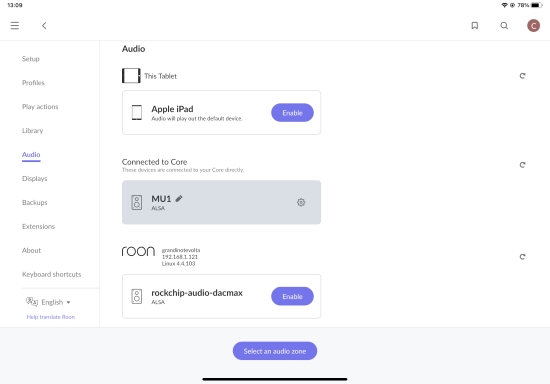The height and width of the screenshot is (384, 550).
Task: Enable the rockchip-audio-dacmax device
Action: [x=292, y=296]
